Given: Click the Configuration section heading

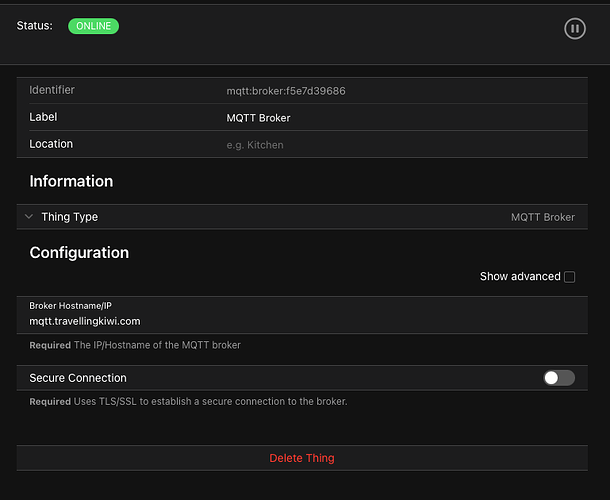Looking at the screenshot, I should [79, 253].
